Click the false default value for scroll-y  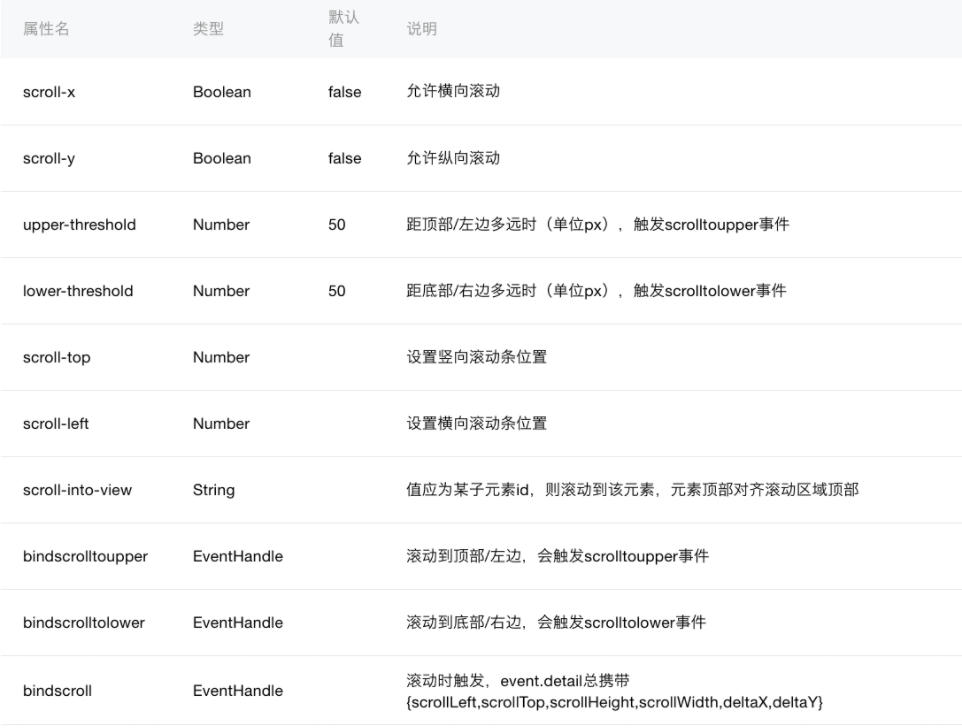pos(344,158)
